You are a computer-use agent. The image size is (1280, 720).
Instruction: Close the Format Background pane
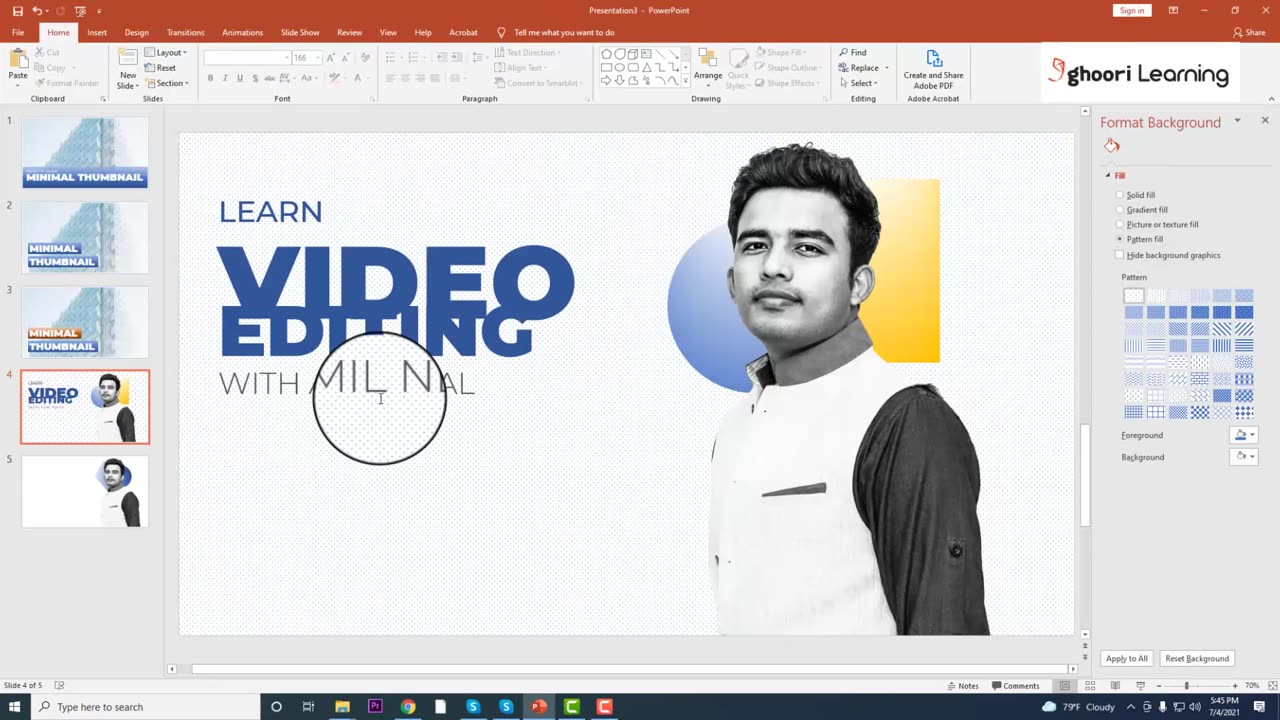coord(1265,120)
